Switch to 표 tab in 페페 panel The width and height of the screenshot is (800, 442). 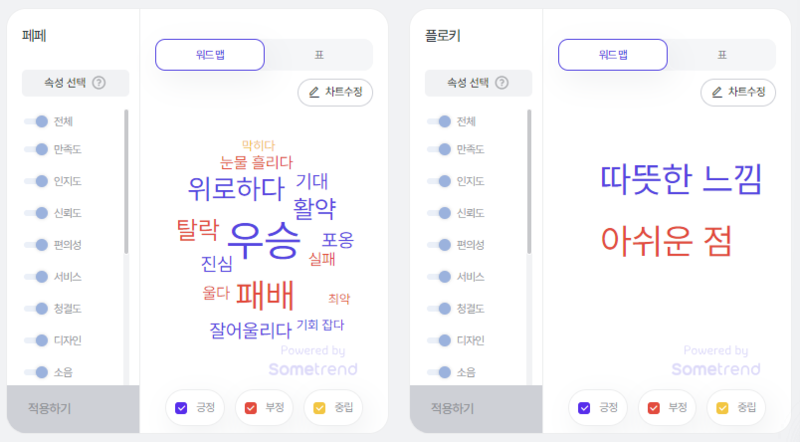[319, 55]
